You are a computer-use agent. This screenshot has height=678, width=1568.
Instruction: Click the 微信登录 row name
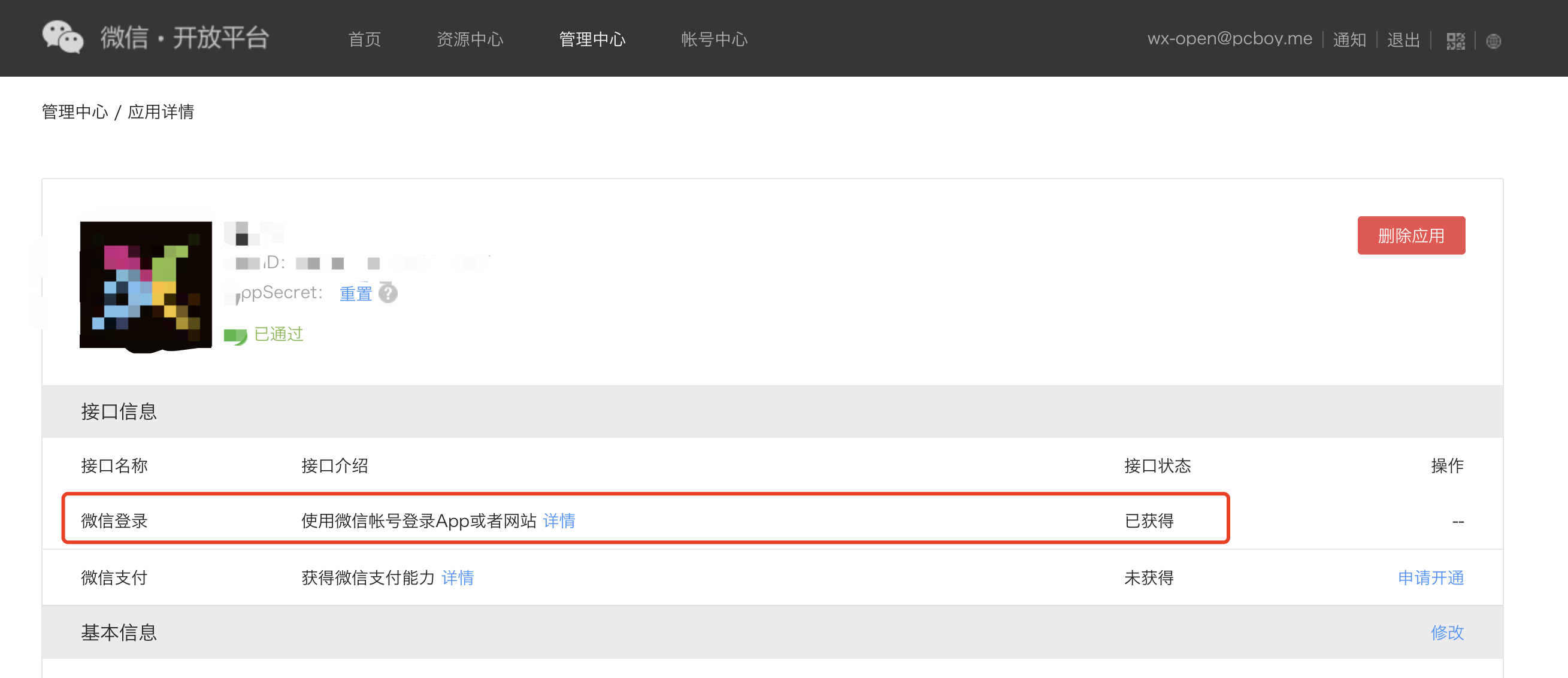click(x=114, y=520)
